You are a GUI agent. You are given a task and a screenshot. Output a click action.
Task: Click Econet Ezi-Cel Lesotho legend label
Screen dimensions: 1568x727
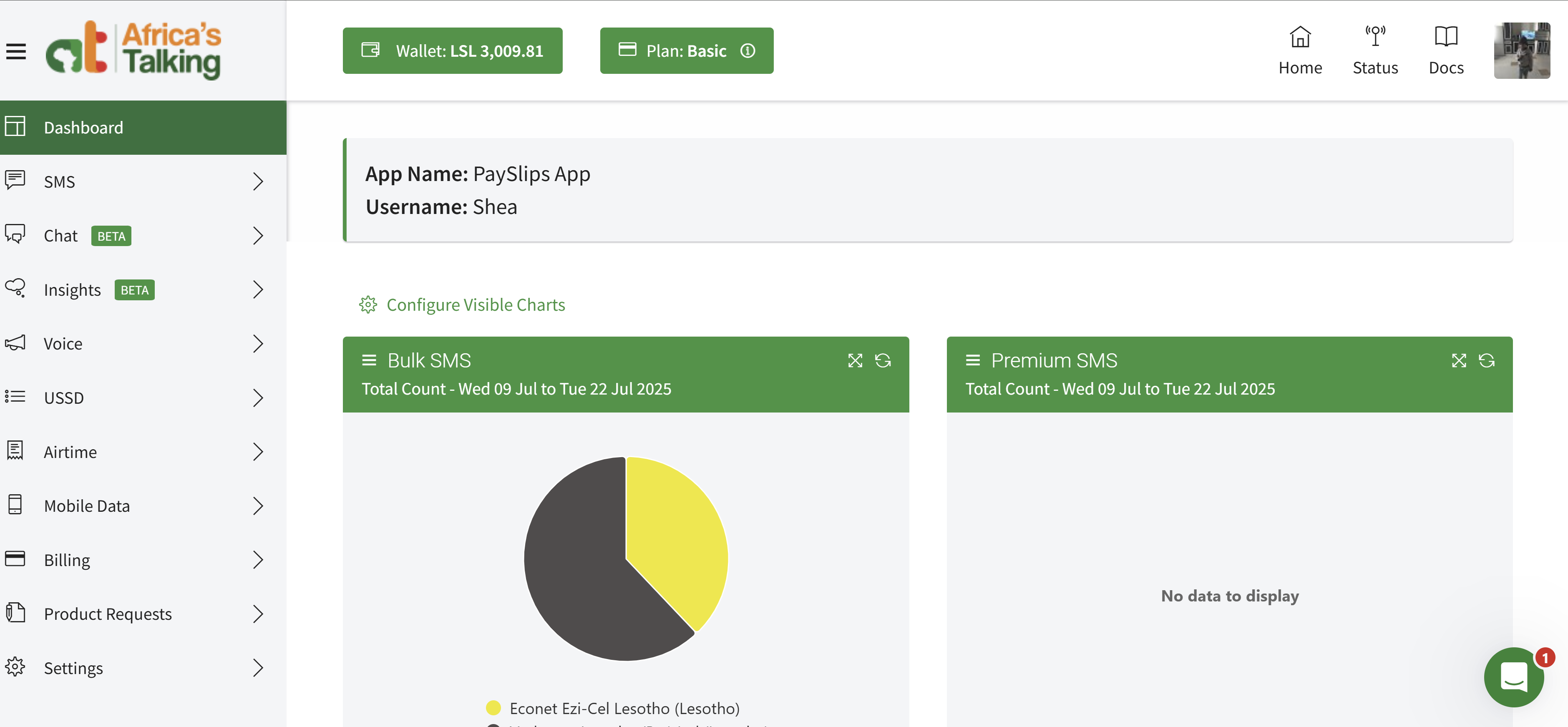tap(624, 708)
